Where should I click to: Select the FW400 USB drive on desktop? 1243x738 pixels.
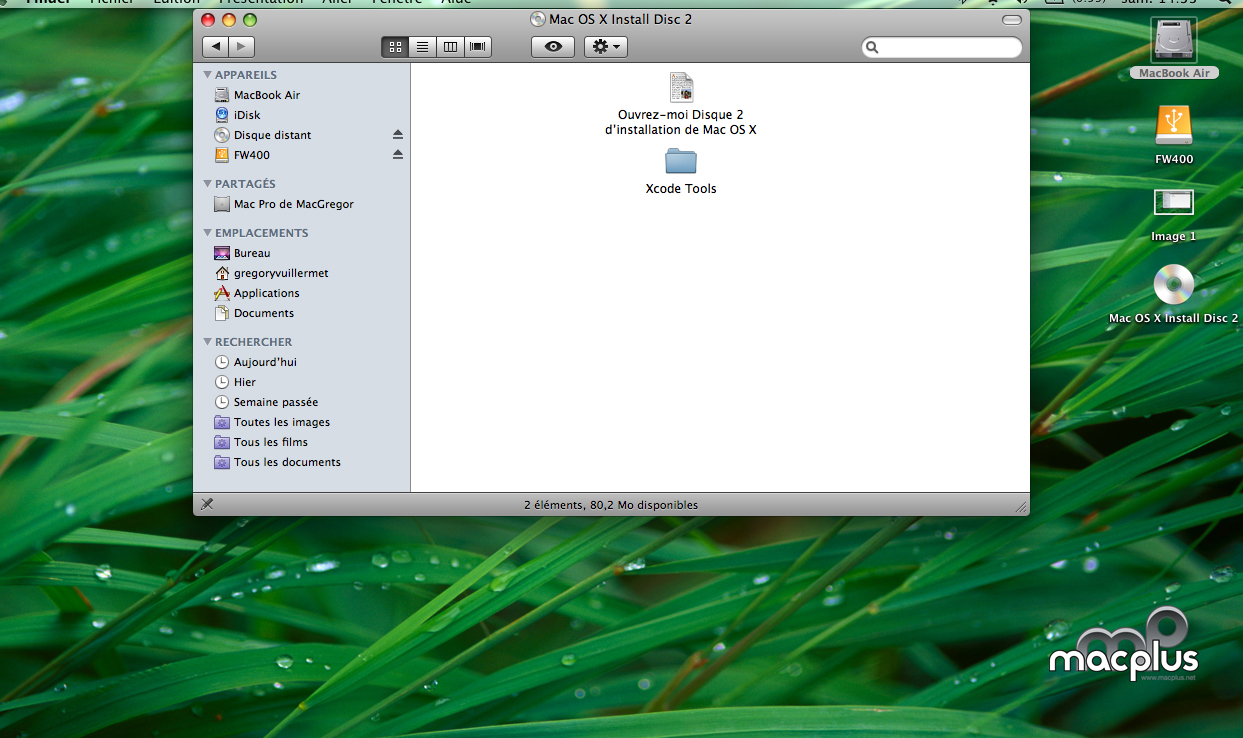[x=1174, y=126]
